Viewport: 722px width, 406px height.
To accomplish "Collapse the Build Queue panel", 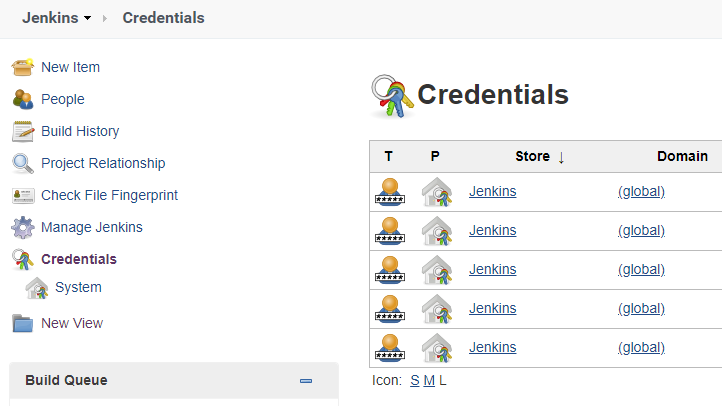I will coord(306,381).
